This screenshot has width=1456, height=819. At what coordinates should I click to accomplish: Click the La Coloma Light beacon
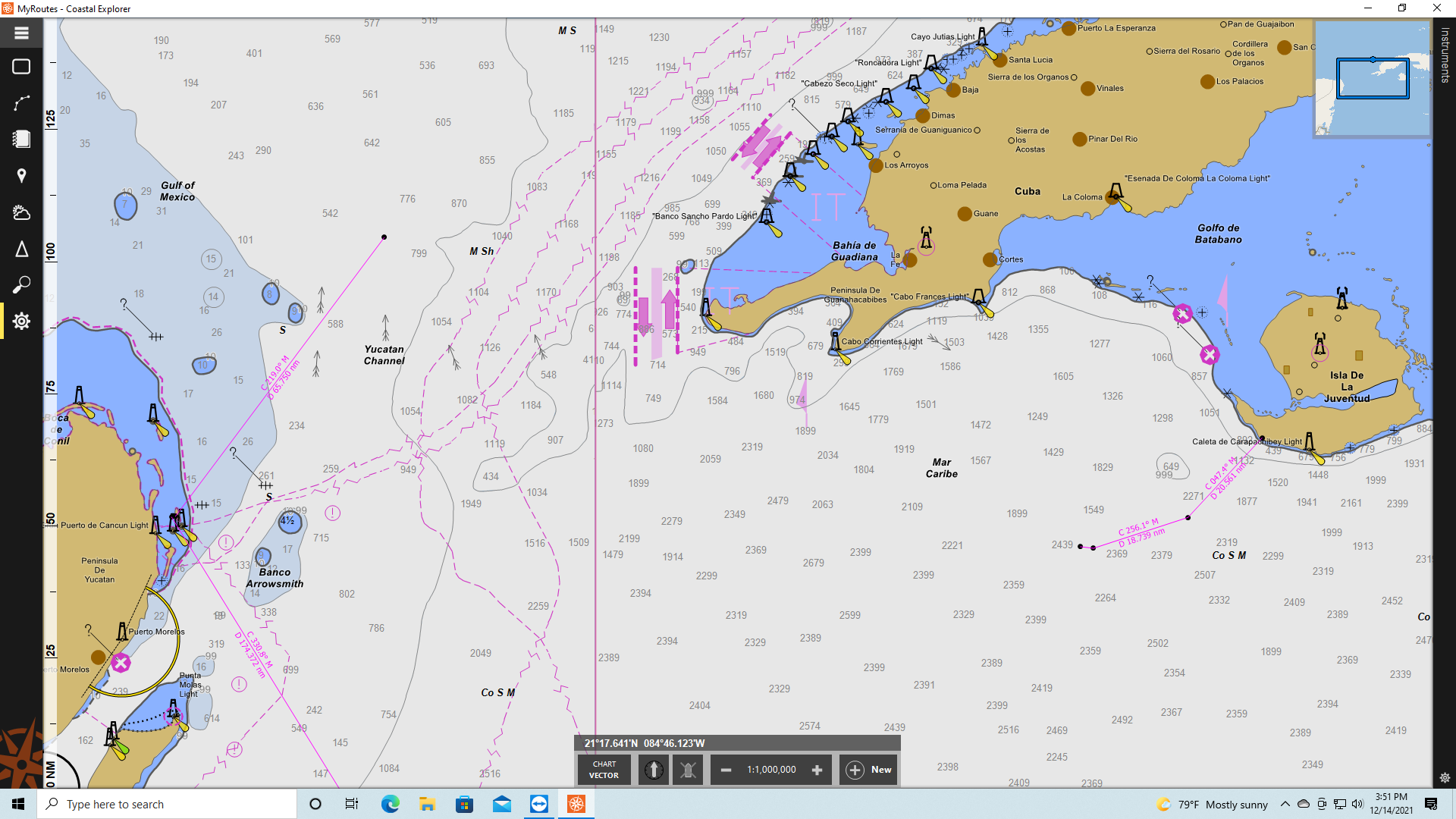[x=1117, y=193]
